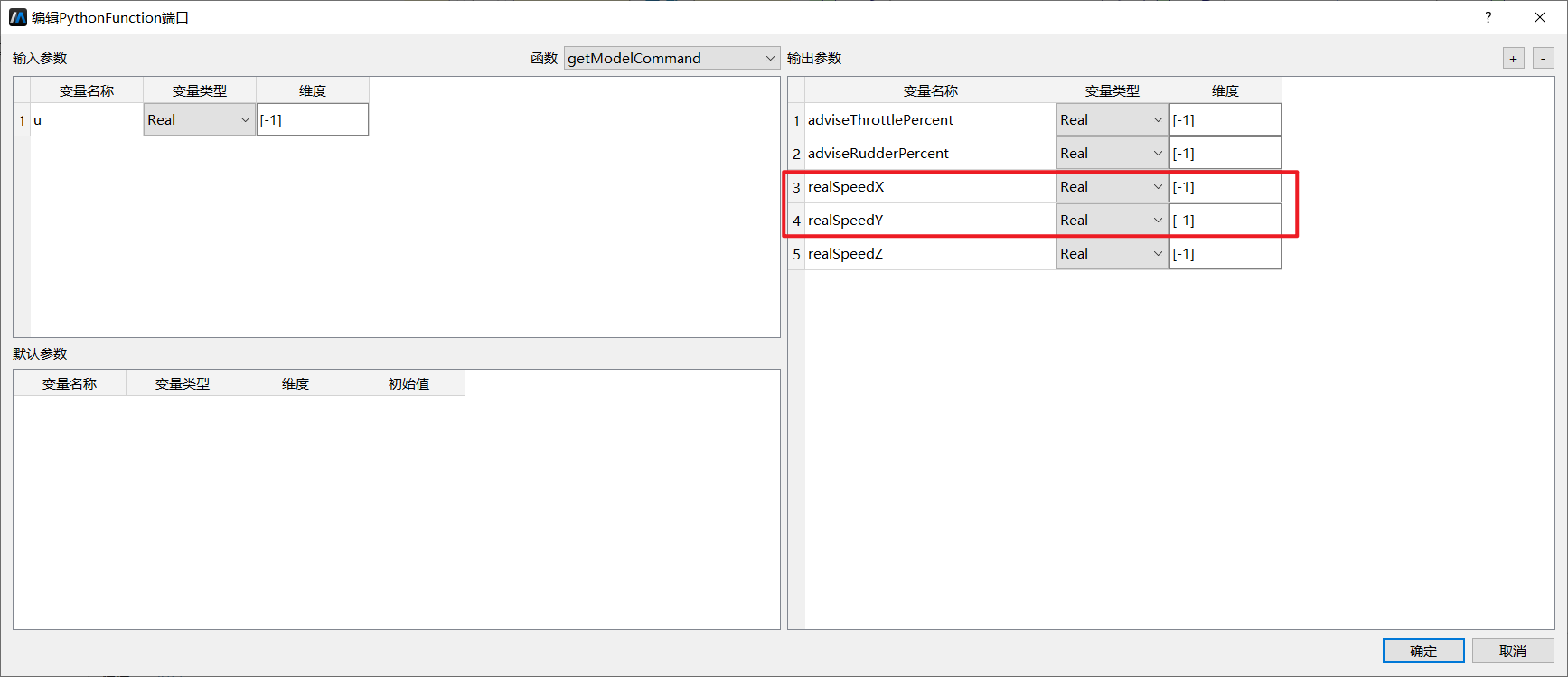The height and width of the screenshot is (677, 1568).
Task: Open type dropdown for adviseThrottlePercent
Action: pyautogui.click(x=1113, y=119)
